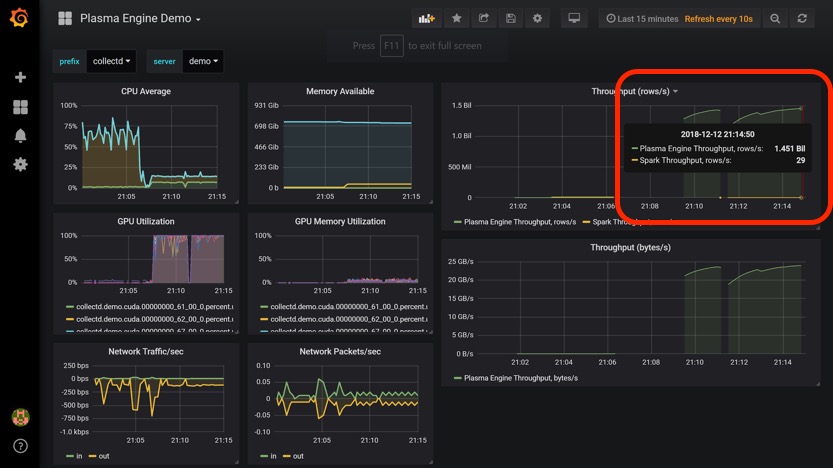Screen dimensions: 833x468
Task: Open the Configuration gear in sidebar
Action: 20,164
